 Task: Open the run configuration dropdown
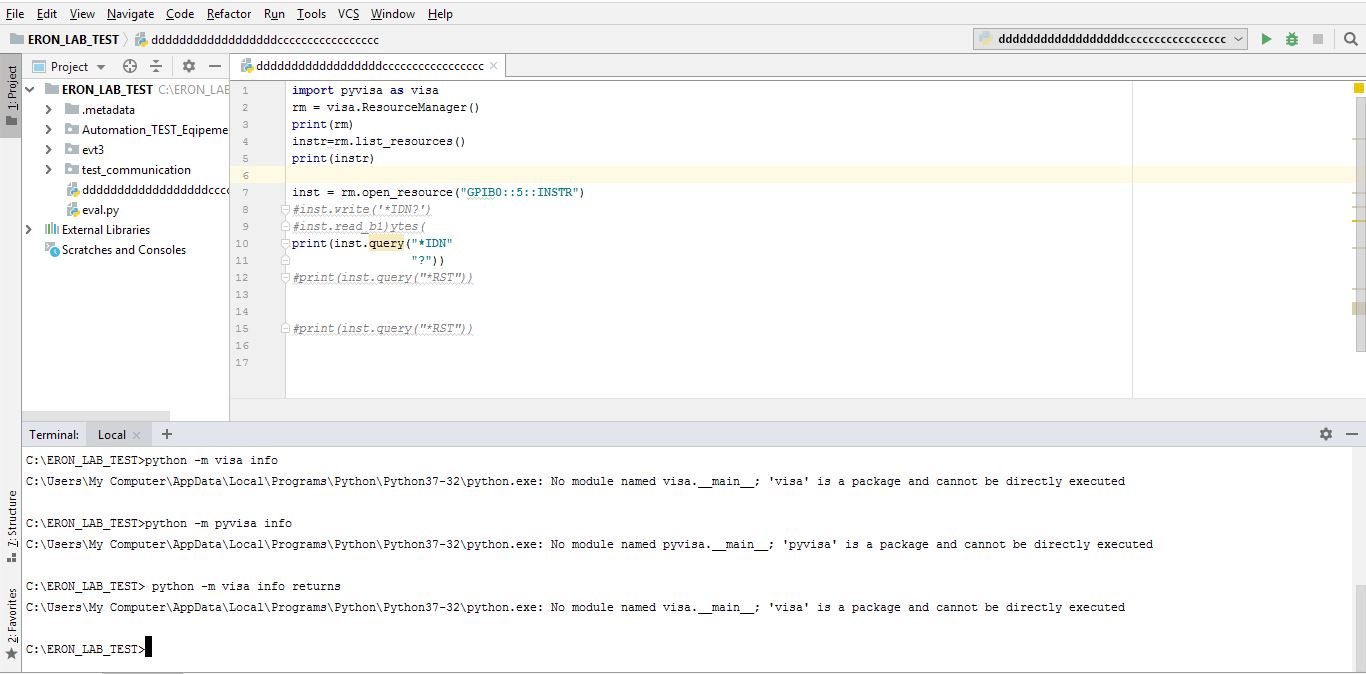tap(1240, 38)
